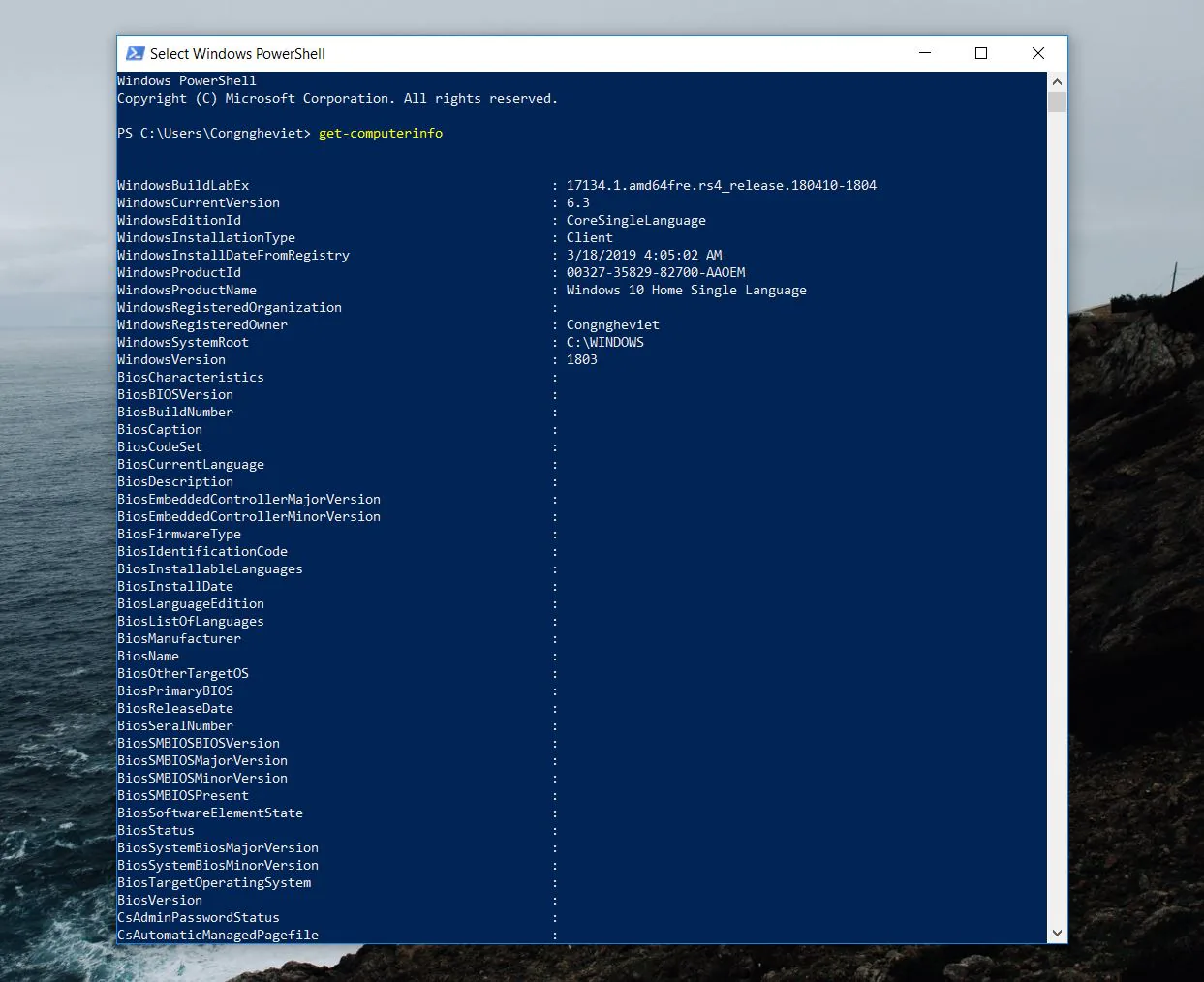Click the PowerShell icon in the title bar
This screenshot has width=1204, height=982.
point(135,53)
